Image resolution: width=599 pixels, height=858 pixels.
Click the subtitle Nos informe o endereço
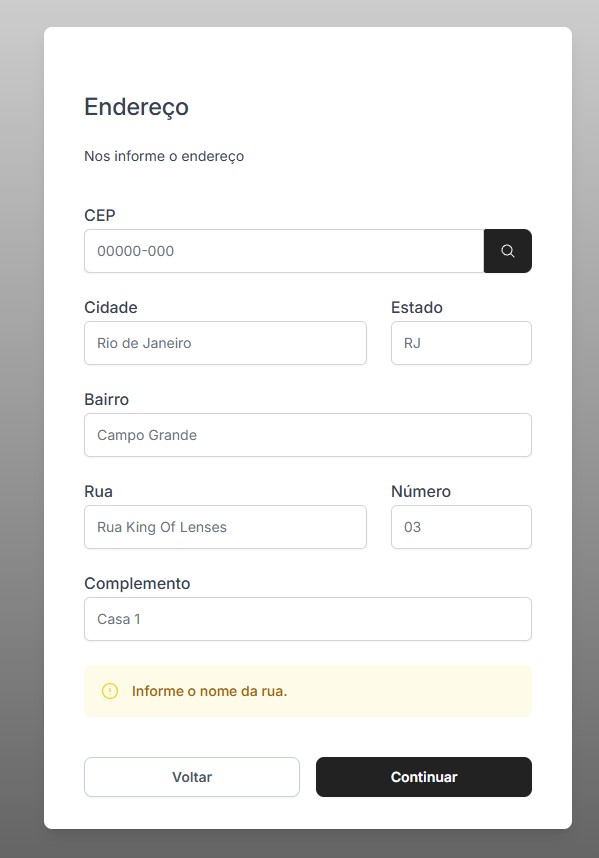pyautogui.click(x=163, y=156)
